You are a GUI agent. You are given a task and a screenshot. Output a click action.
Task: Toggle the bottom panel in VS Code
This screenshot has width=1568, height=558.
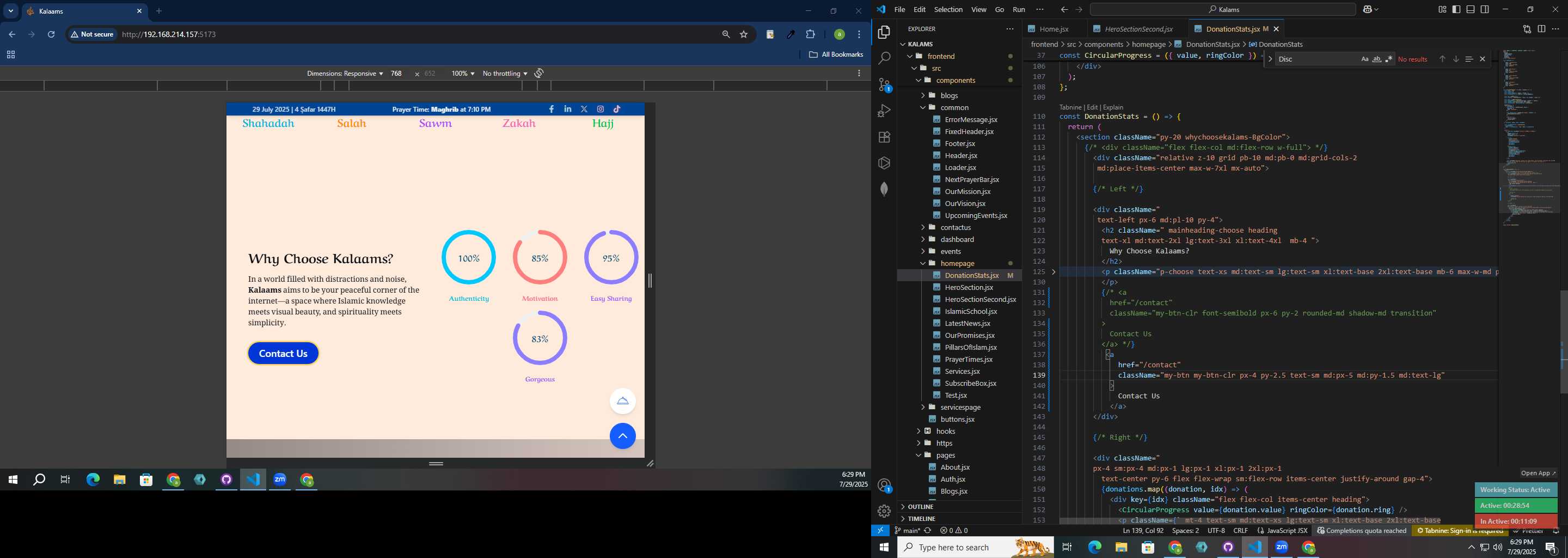point(1471,10)
